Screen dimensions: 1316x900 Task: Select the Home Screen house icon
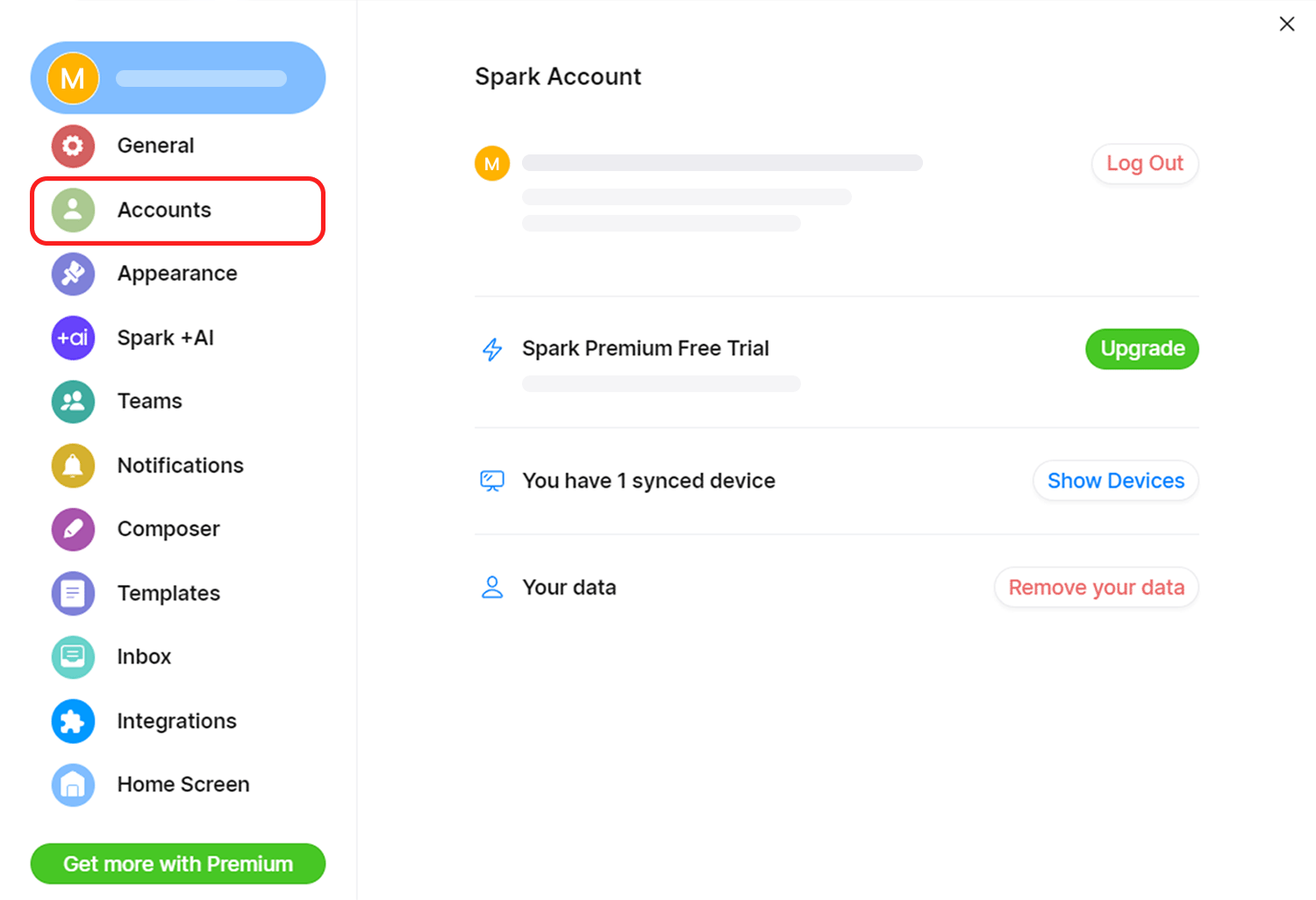(73, 785)
